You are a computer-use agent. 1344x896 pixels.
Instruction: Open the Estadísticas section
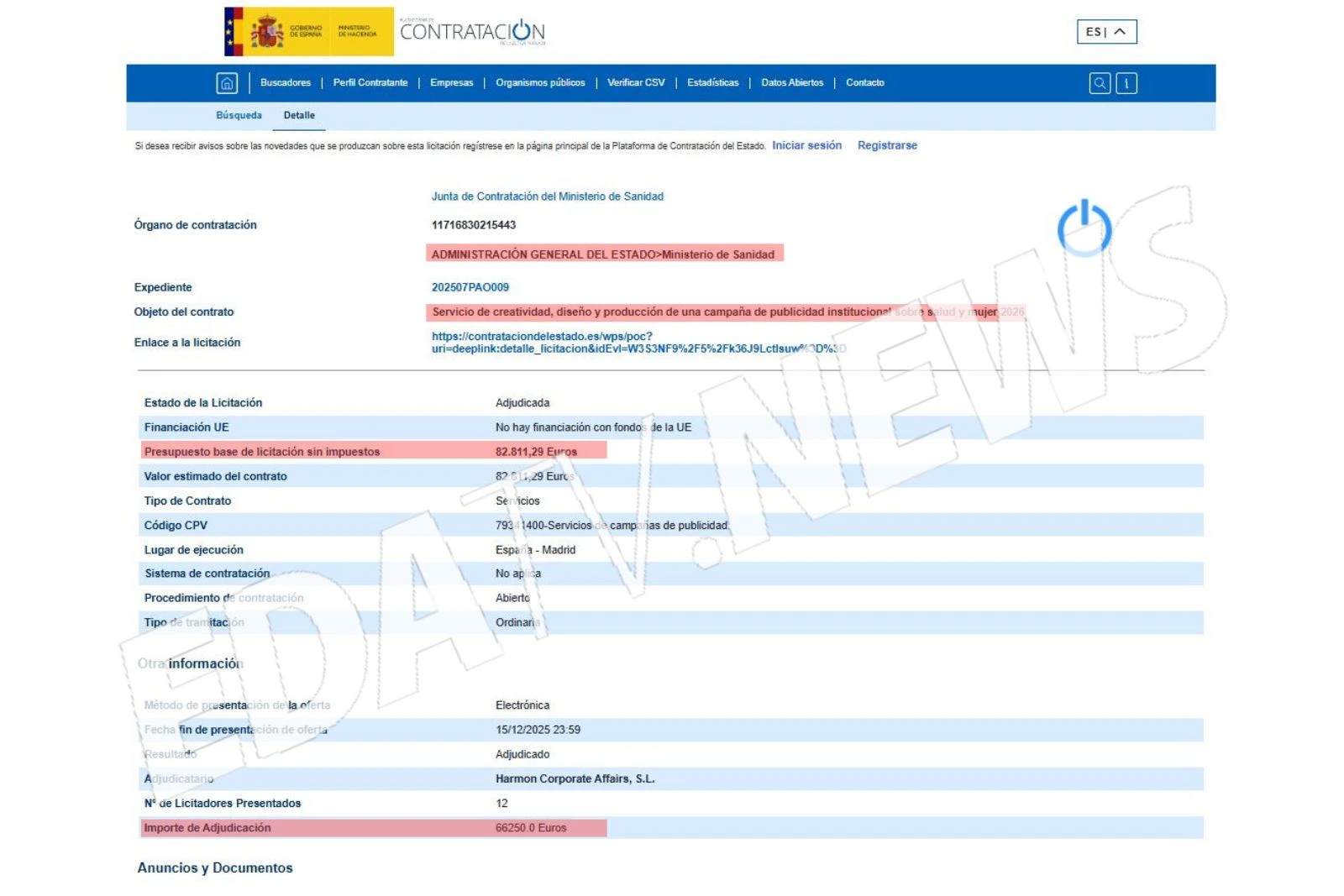tap(713, 83)
